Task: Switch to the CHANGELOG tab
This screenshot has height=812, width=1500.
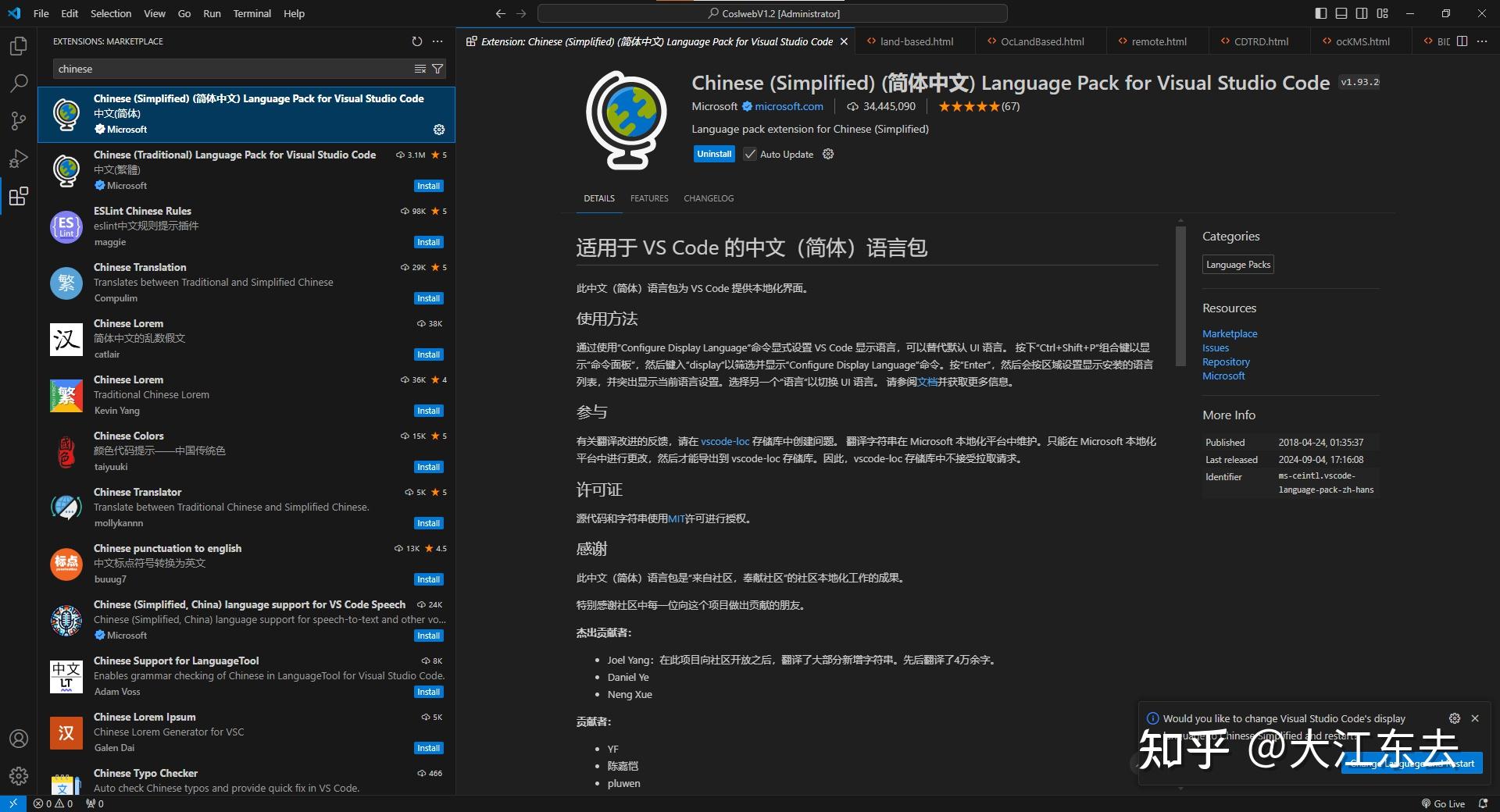Action: pyautogui.click(x=707, y=198)
